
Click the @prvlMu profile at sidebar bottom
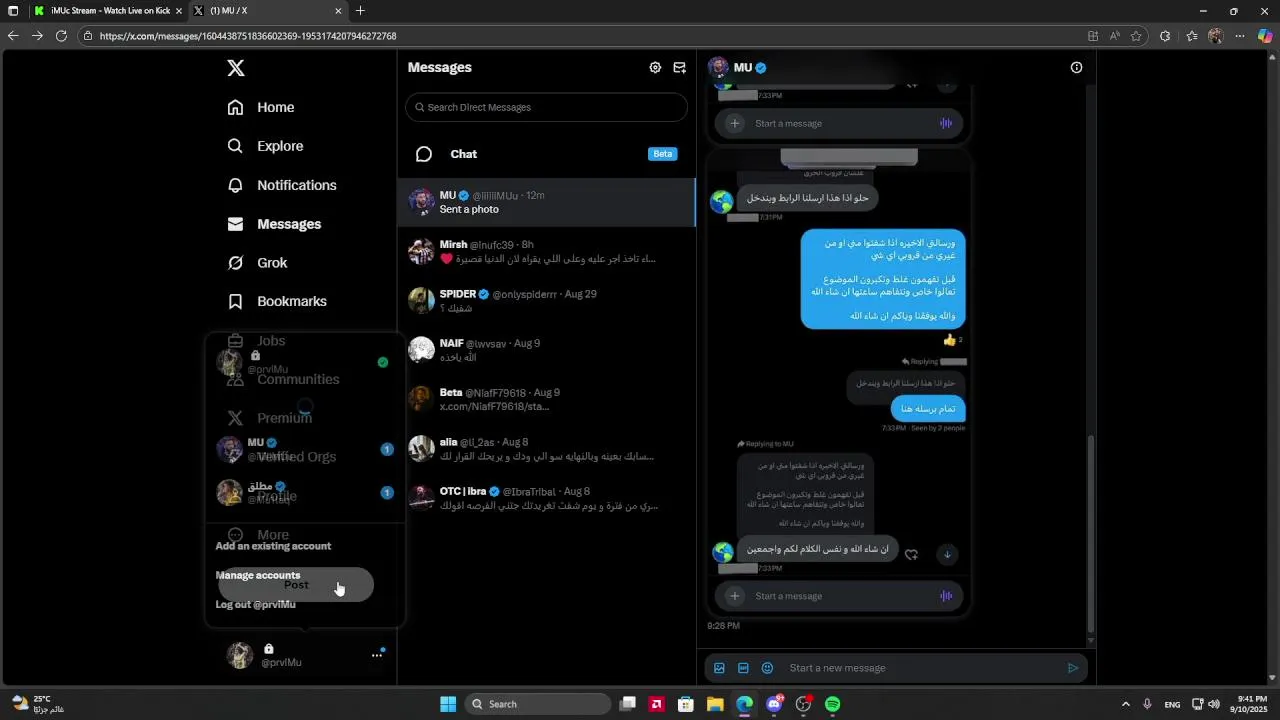pyautogui.click(x=305, y=655)
